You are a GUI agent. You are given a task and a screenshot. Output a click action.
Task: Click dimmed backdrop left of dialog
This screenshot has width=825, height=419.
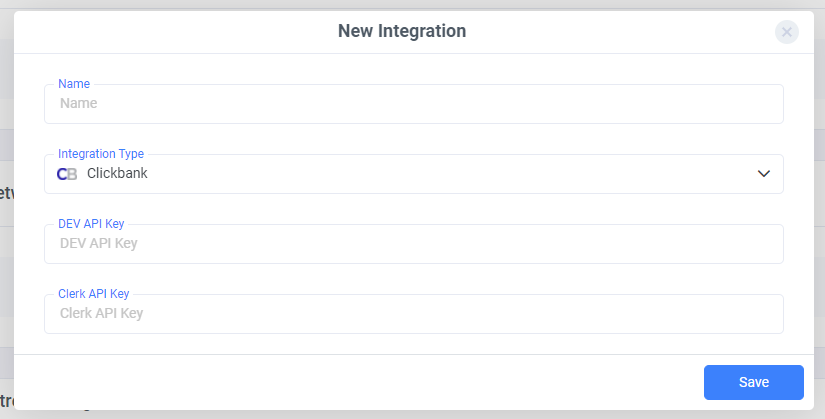6,263
